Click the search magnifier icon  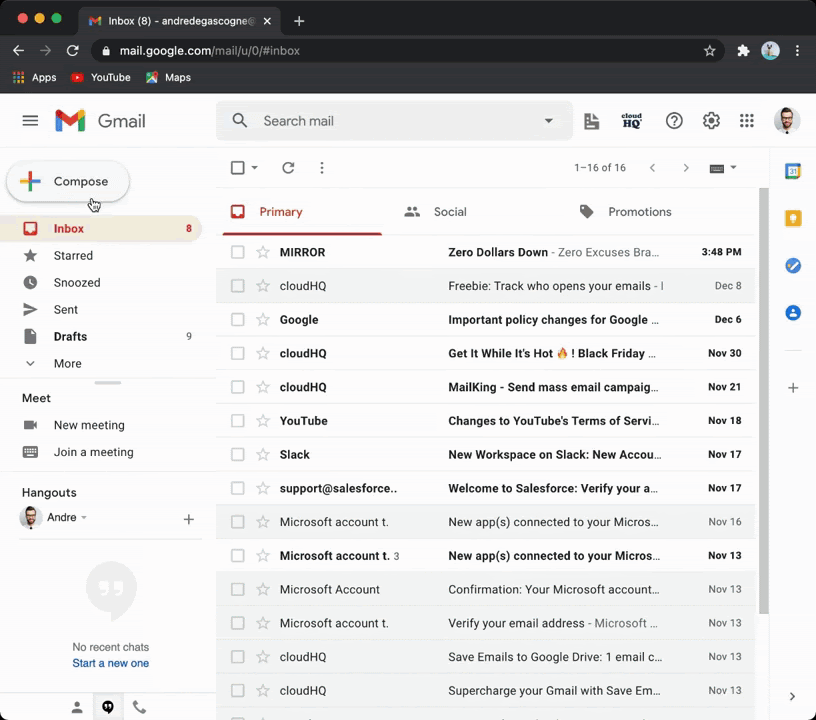point(239,121)
